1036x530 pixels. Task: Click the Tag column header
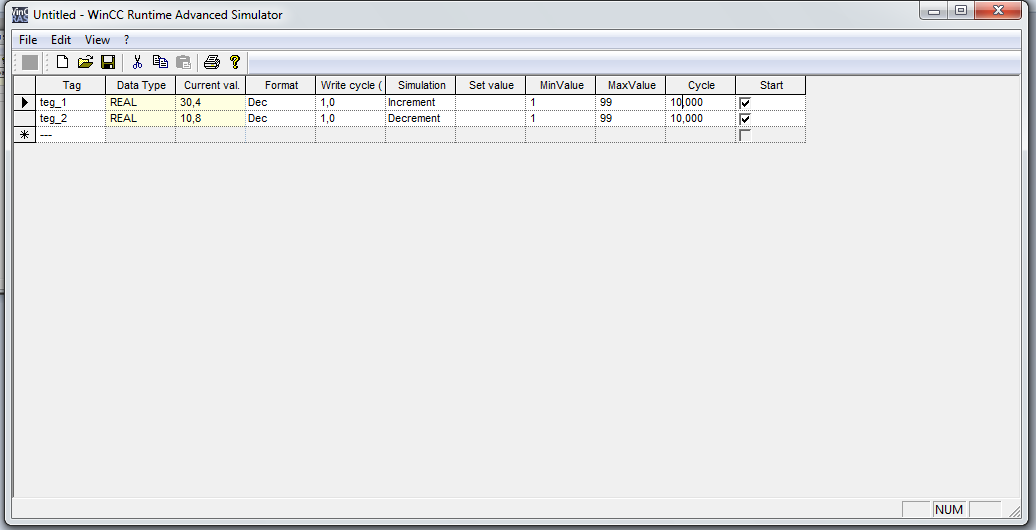click(71, 85)
